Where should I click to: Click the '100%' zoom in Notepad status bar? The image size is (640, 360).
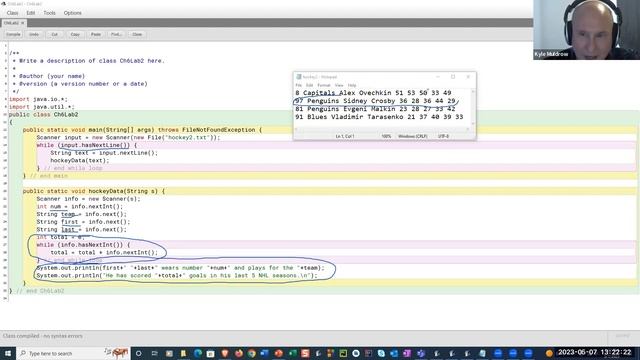pos(386,136)
